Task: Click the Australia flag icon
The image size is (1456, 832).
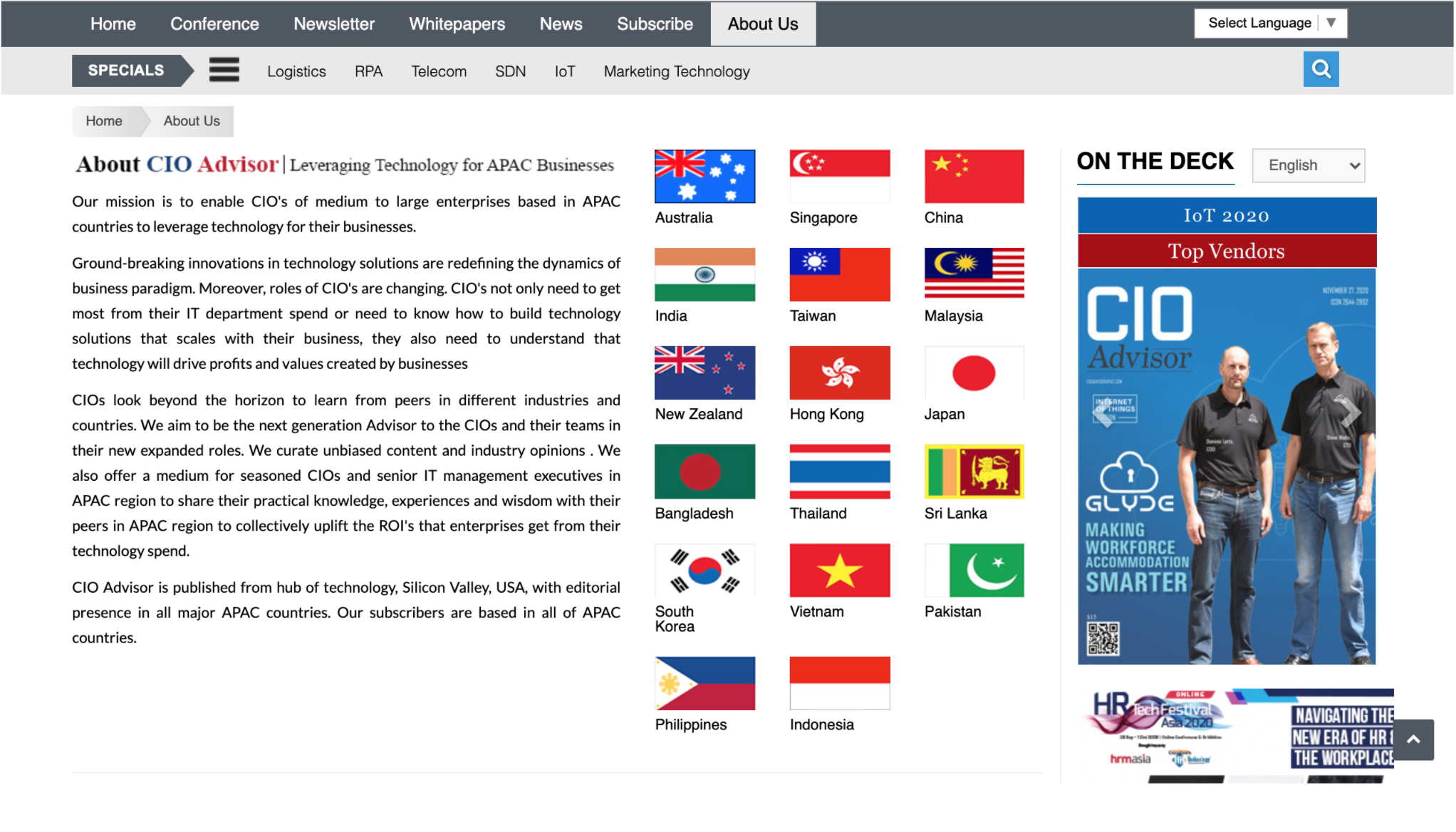Action: [x=704, y=177]
